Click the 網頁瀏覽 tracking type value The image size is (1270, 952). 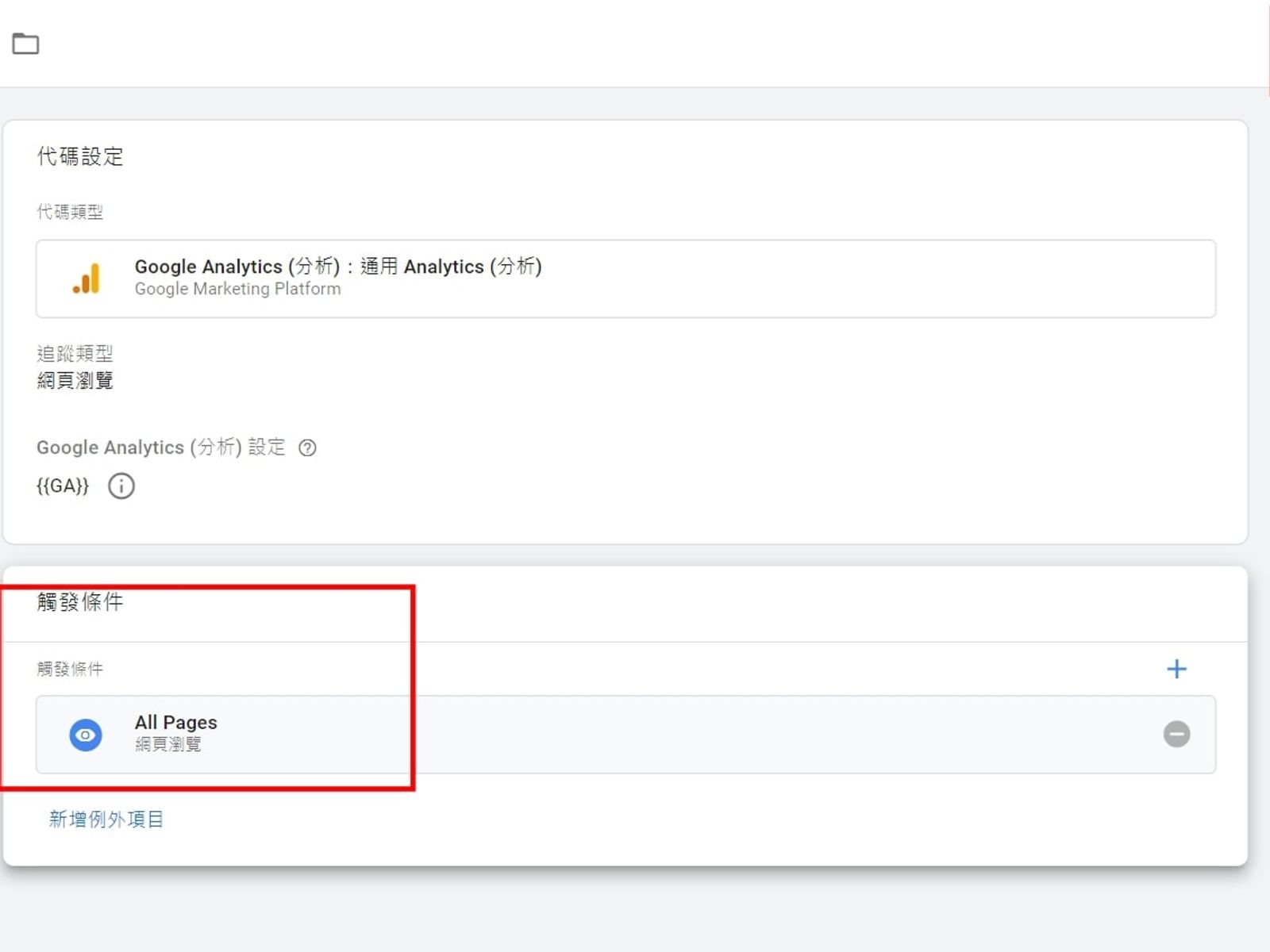tap(75, 381)
